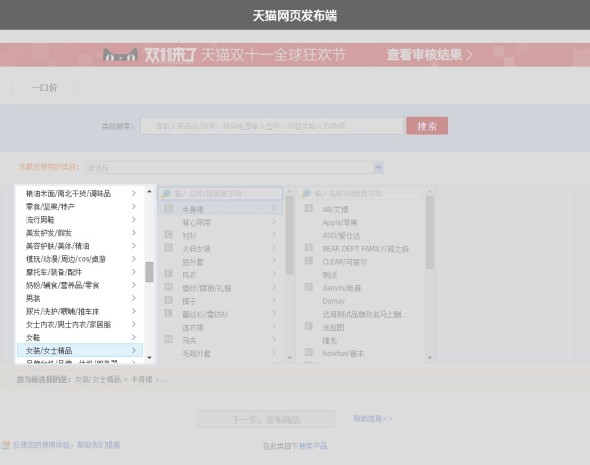Expand chevron beside 女鞋
This screenshot has height=465, width=590.
[x=134, y=337]
